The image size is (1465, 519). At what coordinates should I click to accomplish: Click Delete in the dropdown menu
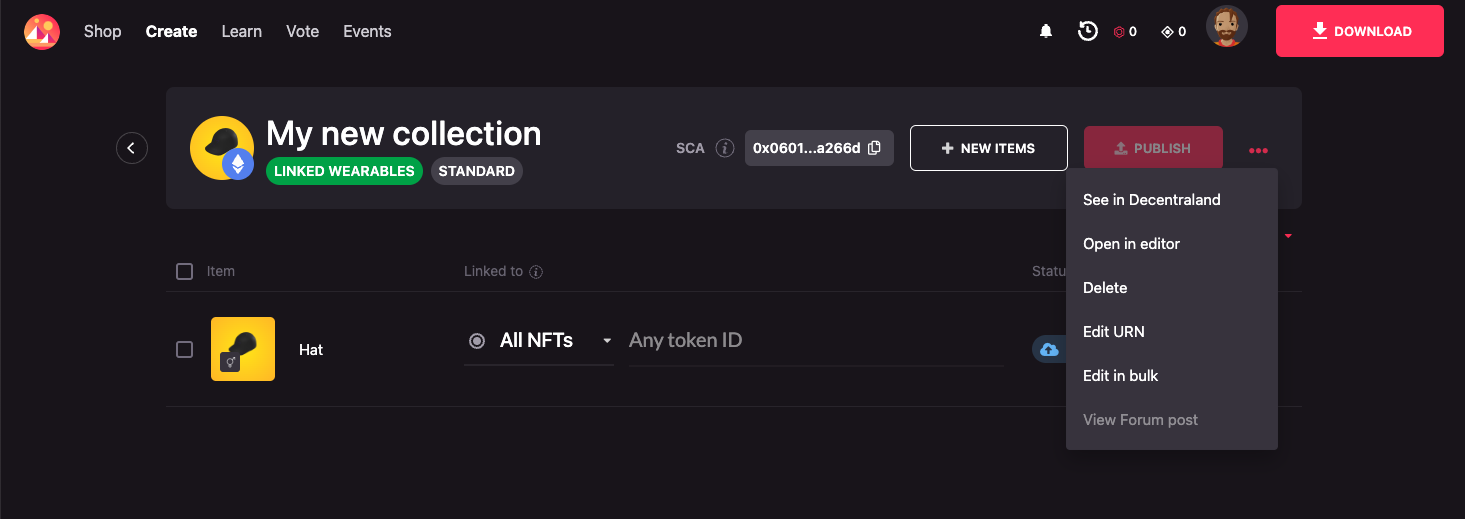click(x=1105, y=288)
